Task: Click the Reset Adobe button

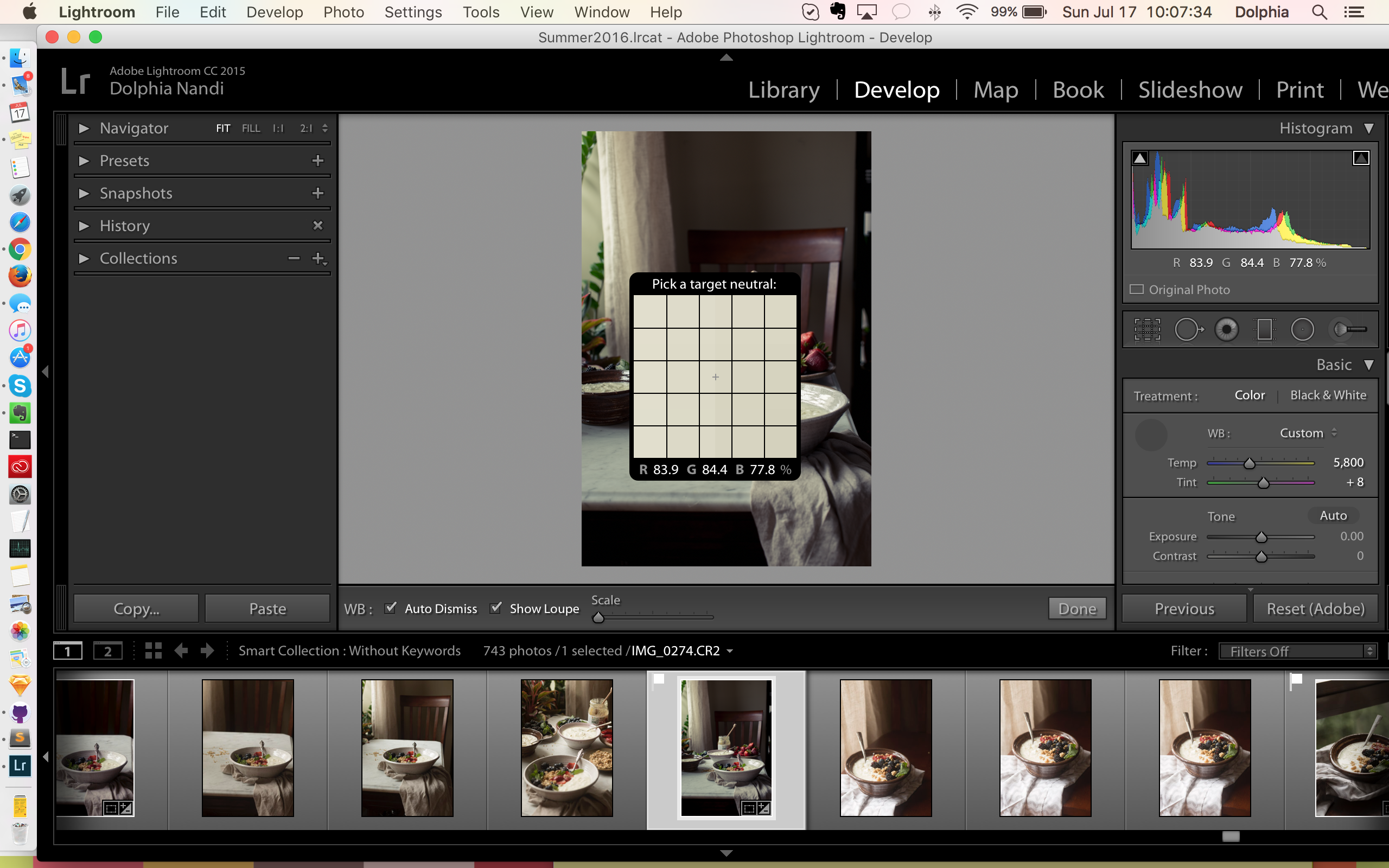Action: point(1315,608)
